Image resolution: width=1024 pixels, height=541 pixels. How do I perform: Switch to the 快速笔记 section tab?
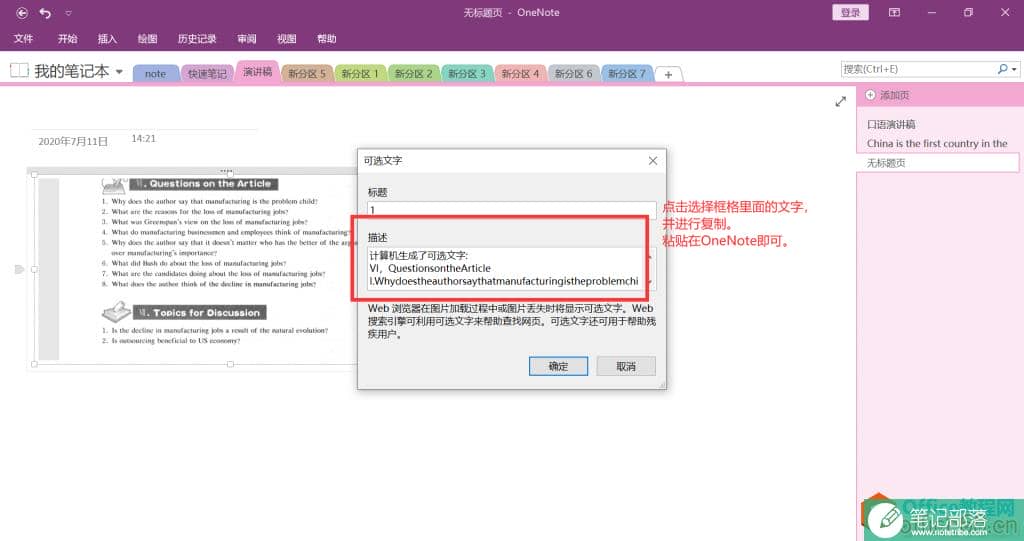[207, 74]
